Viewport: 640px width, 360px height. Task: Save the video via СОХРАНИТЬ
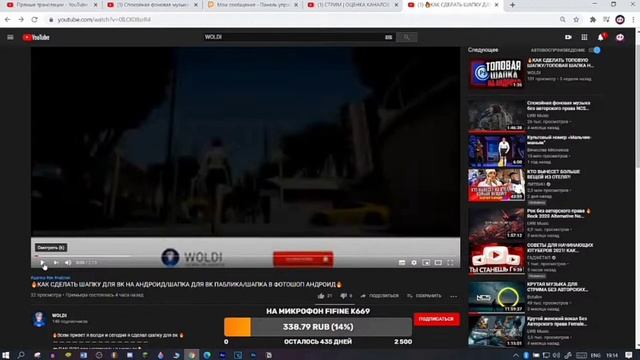click(424, 296)
